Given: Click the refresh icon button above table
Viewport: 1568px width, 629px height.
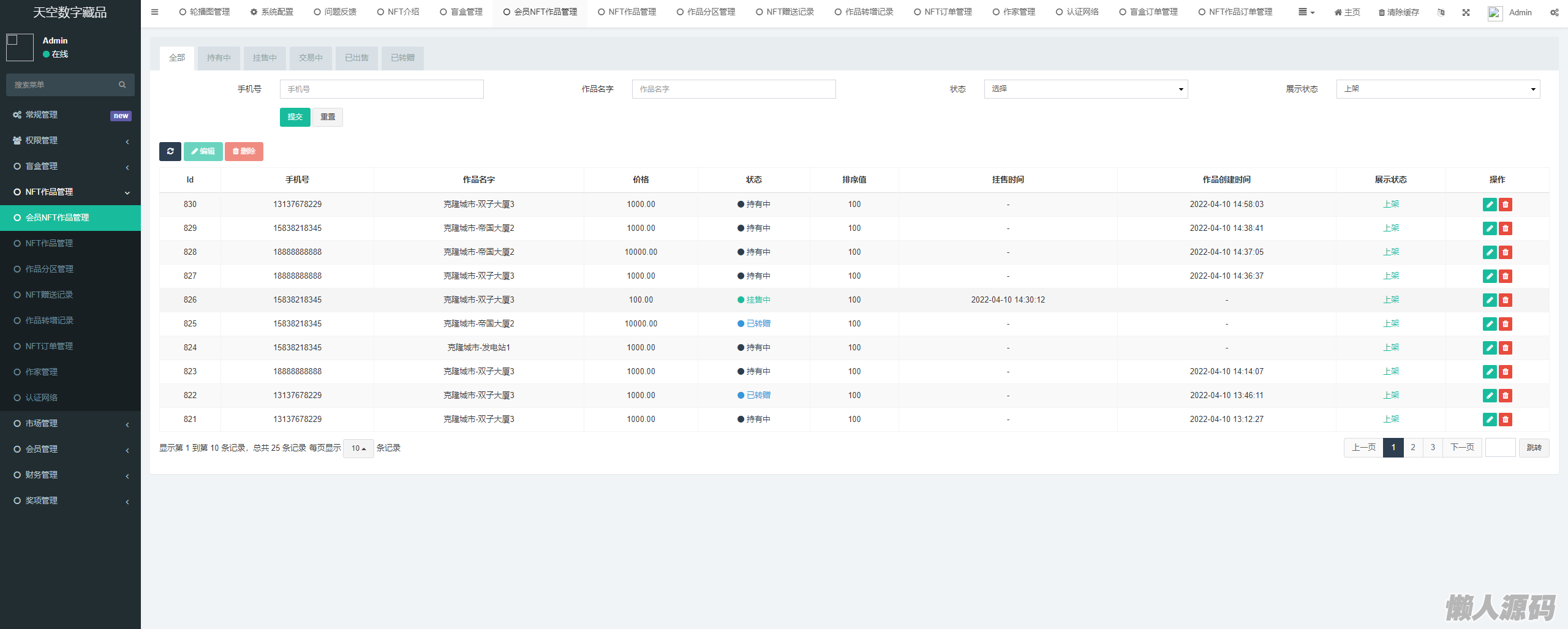Looking at the screenshot, I should pos(170,151).
